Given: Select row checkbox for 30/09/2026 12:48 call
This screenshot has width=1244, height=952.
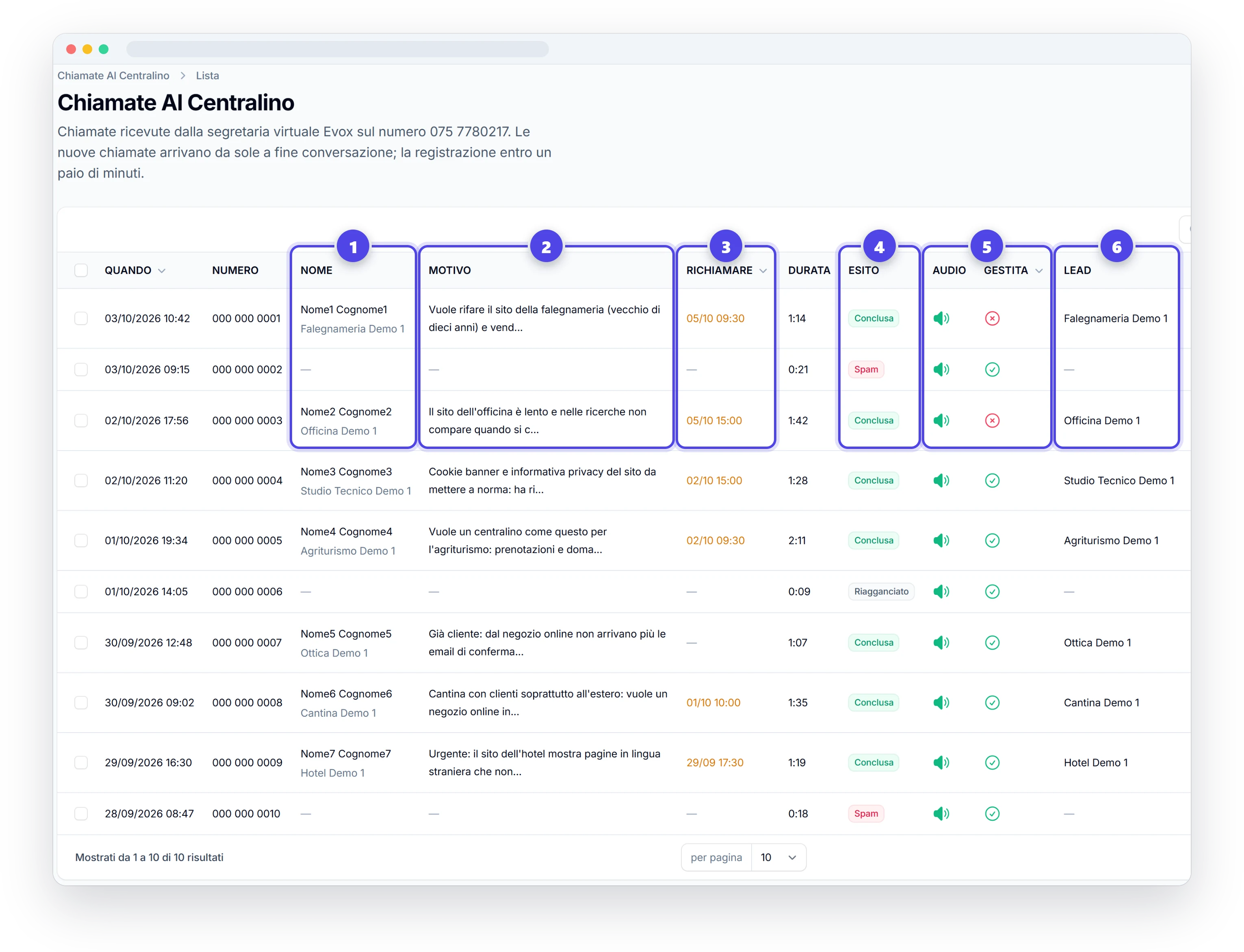Looking at the screenshot, I should coord(81,643).
